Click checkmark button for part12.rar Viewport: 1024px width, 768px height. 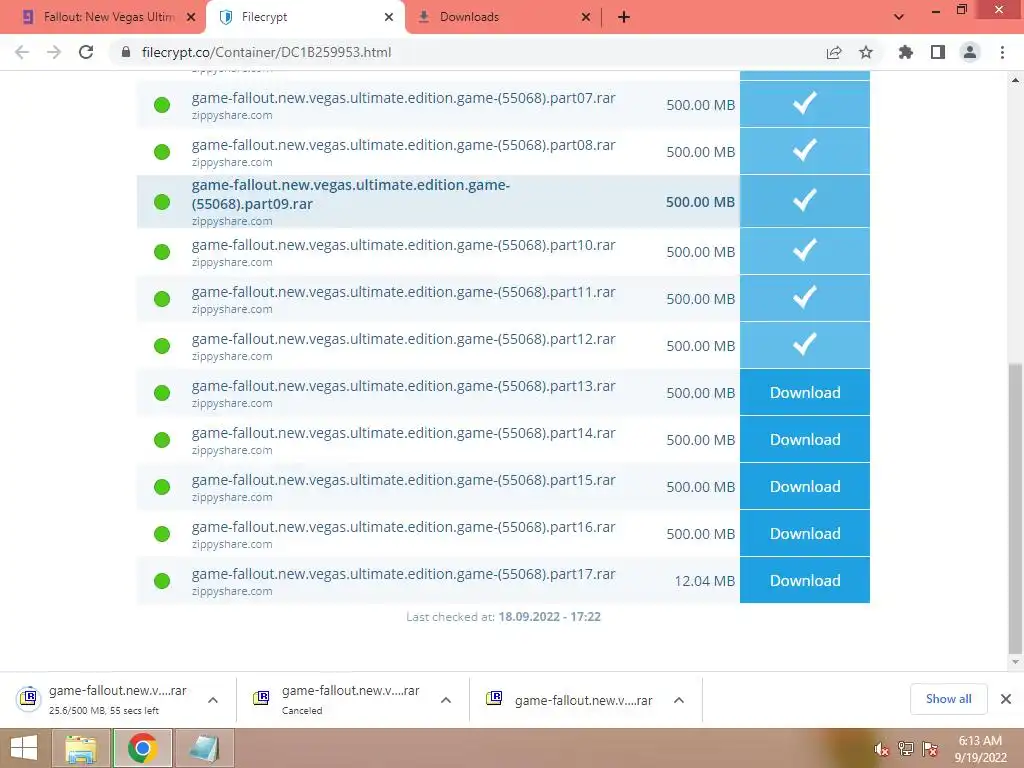805,345
